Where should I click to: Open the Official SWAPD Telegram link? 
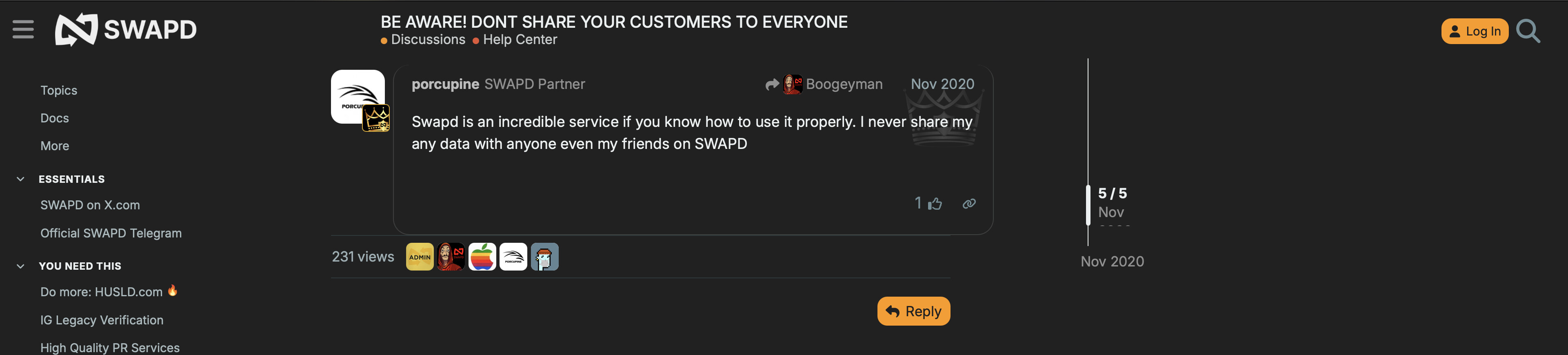[x=111, y=233]
